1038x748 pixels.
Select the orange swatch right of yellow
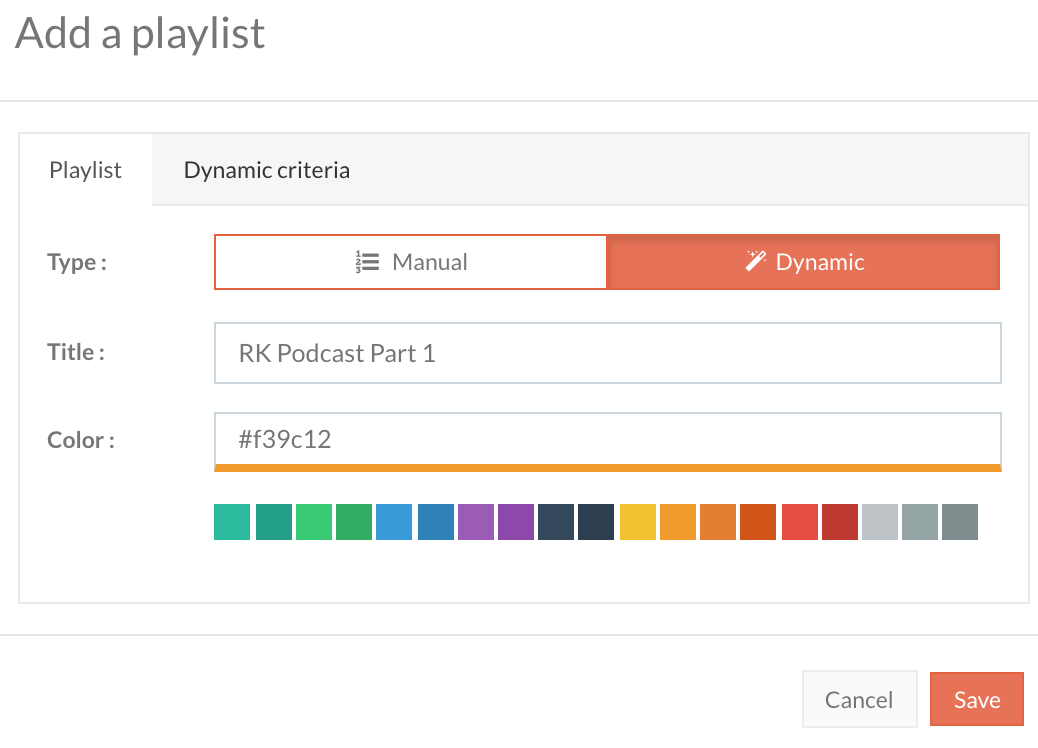677,522
